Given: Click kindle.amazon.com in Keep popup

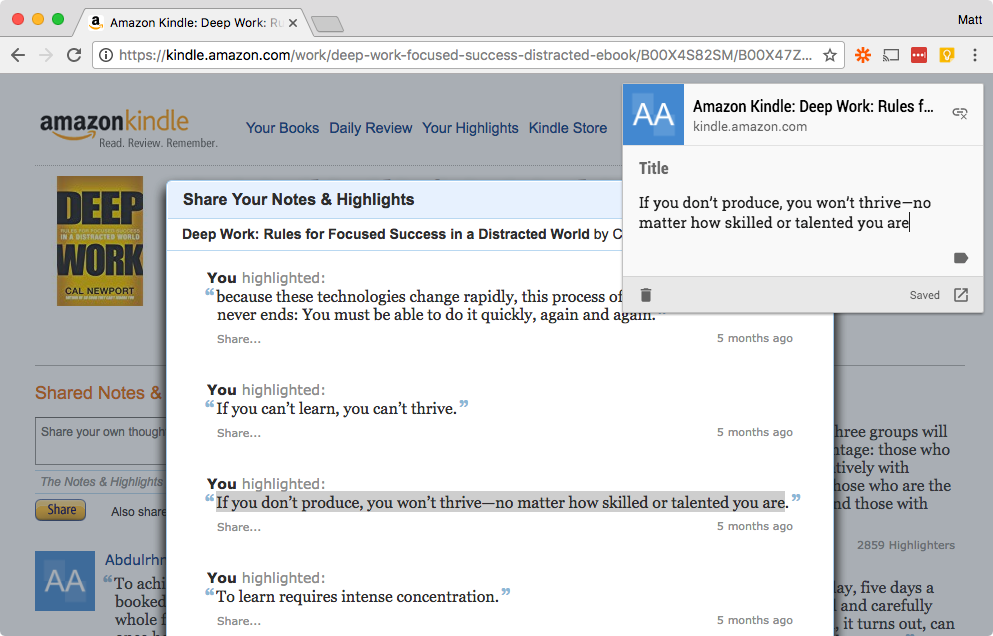Looking at the screenshot, I should [x=750, y=127].
